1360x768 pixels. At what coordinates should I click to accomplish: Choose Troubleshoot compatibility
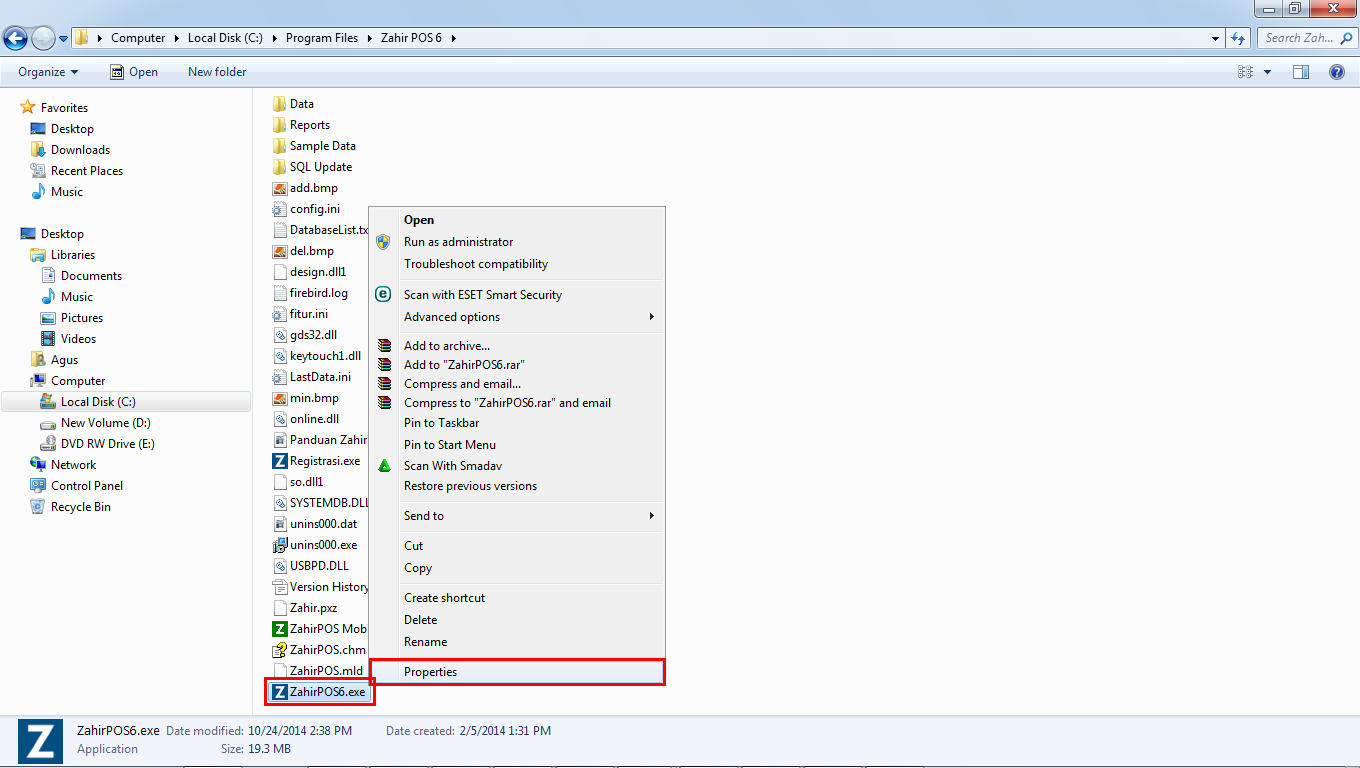tap(517, 264)
